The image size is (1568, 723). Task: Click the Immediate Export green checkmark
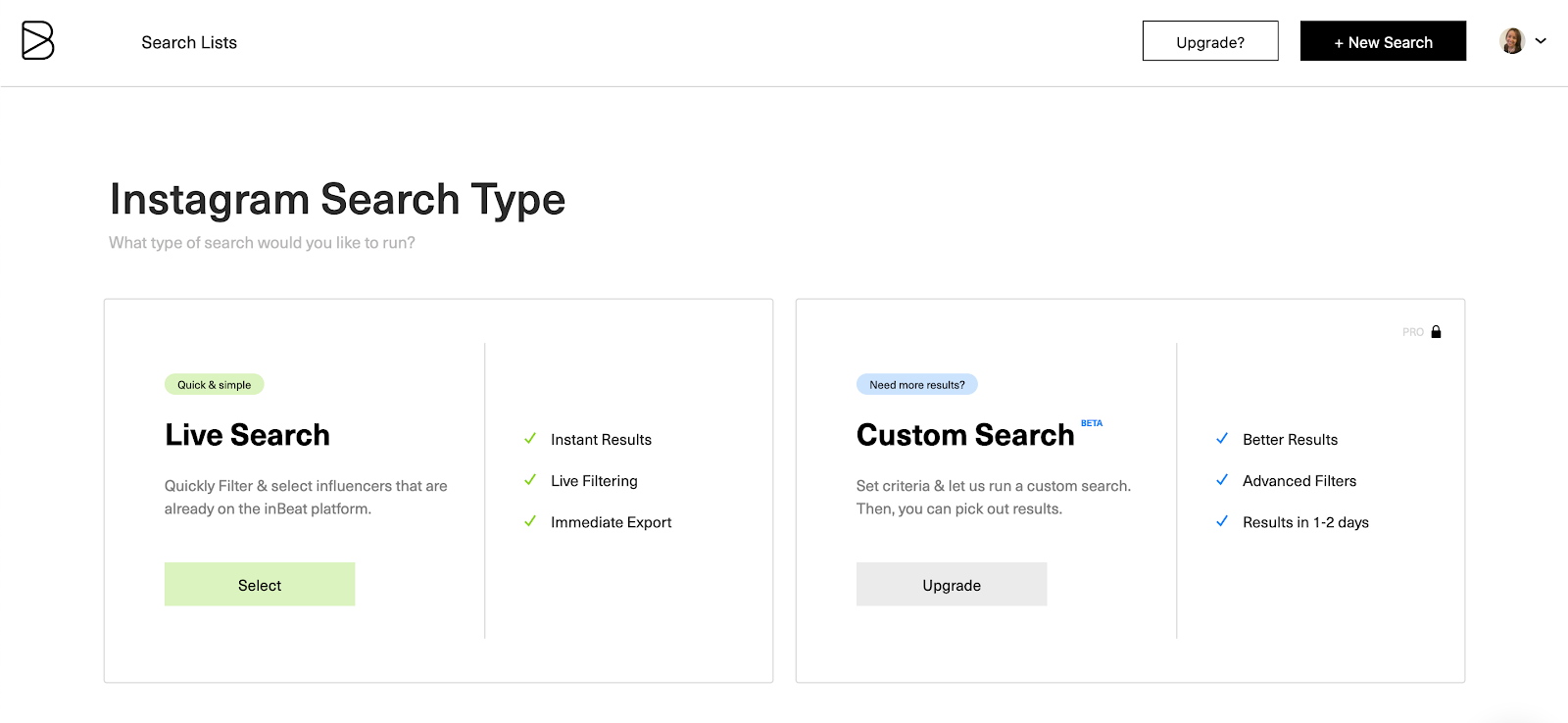pos(530,521)
